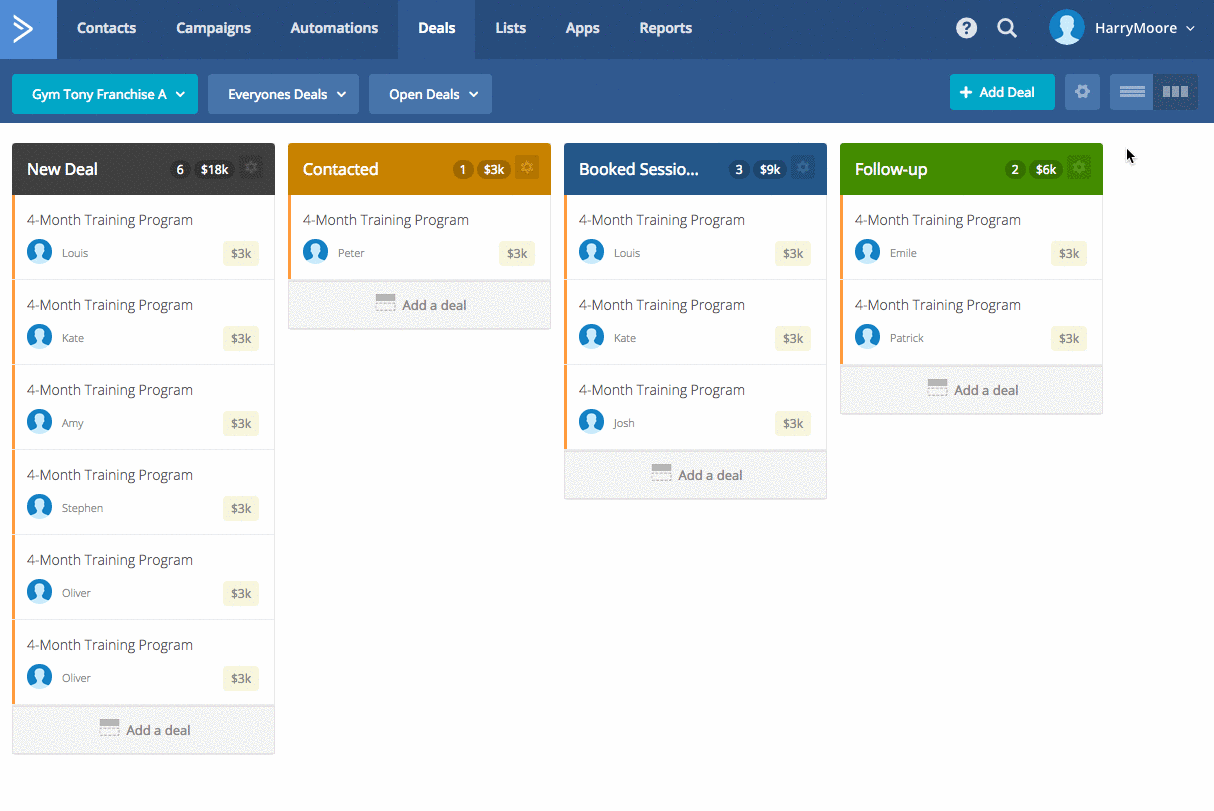Open the Everyones Deals filter dropdown
1214x811 pixels.
point(284,94)
